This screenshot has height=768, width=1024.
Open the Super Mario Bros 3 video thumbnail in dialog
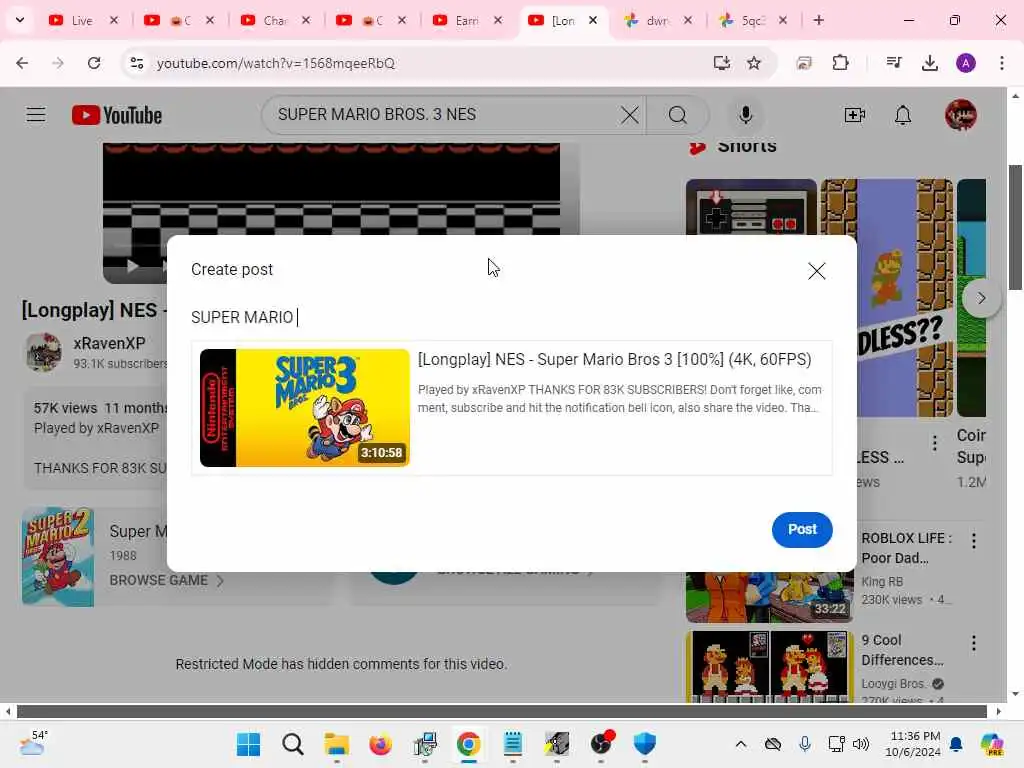coord(304,408)
